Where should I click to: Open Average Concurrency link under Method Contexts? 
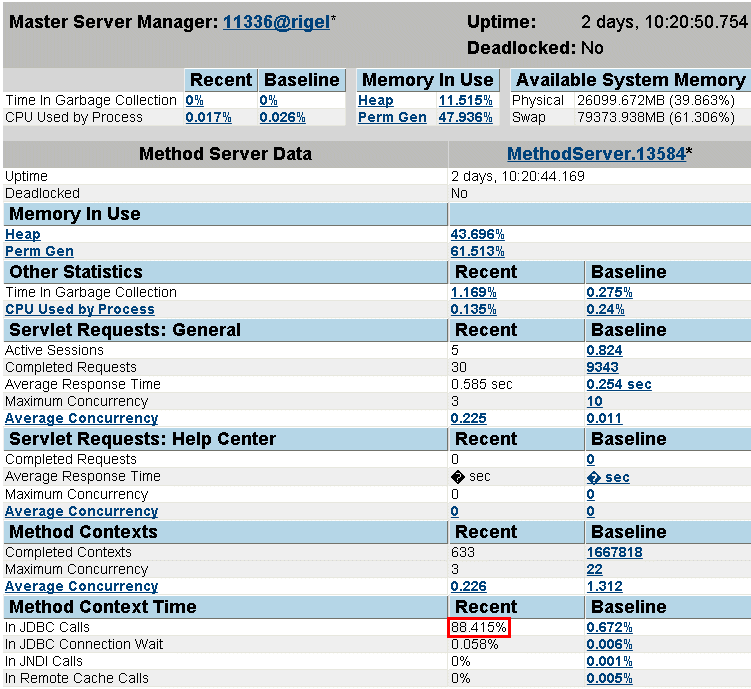tap(81, 587)
